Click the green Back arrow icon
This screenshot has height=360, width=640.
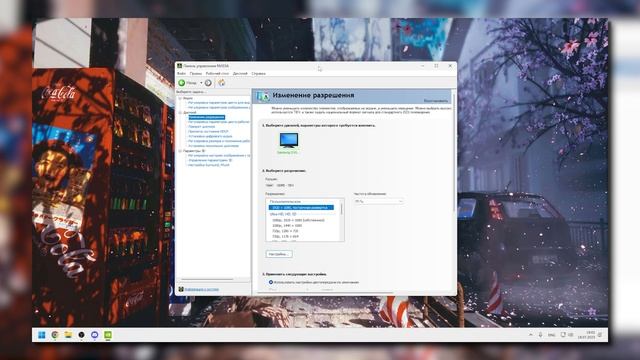(182, 83)
